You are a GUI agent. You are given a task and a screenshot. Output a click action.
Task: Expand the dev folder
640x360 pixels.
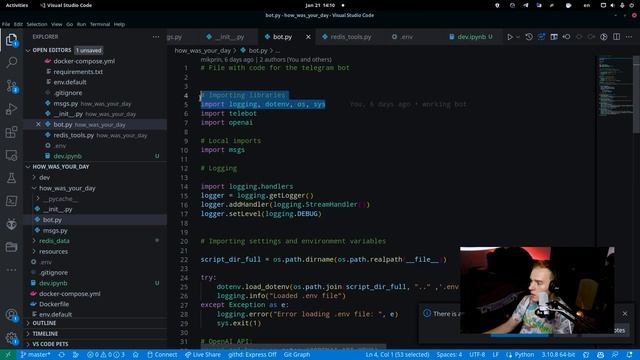point(34,178)
